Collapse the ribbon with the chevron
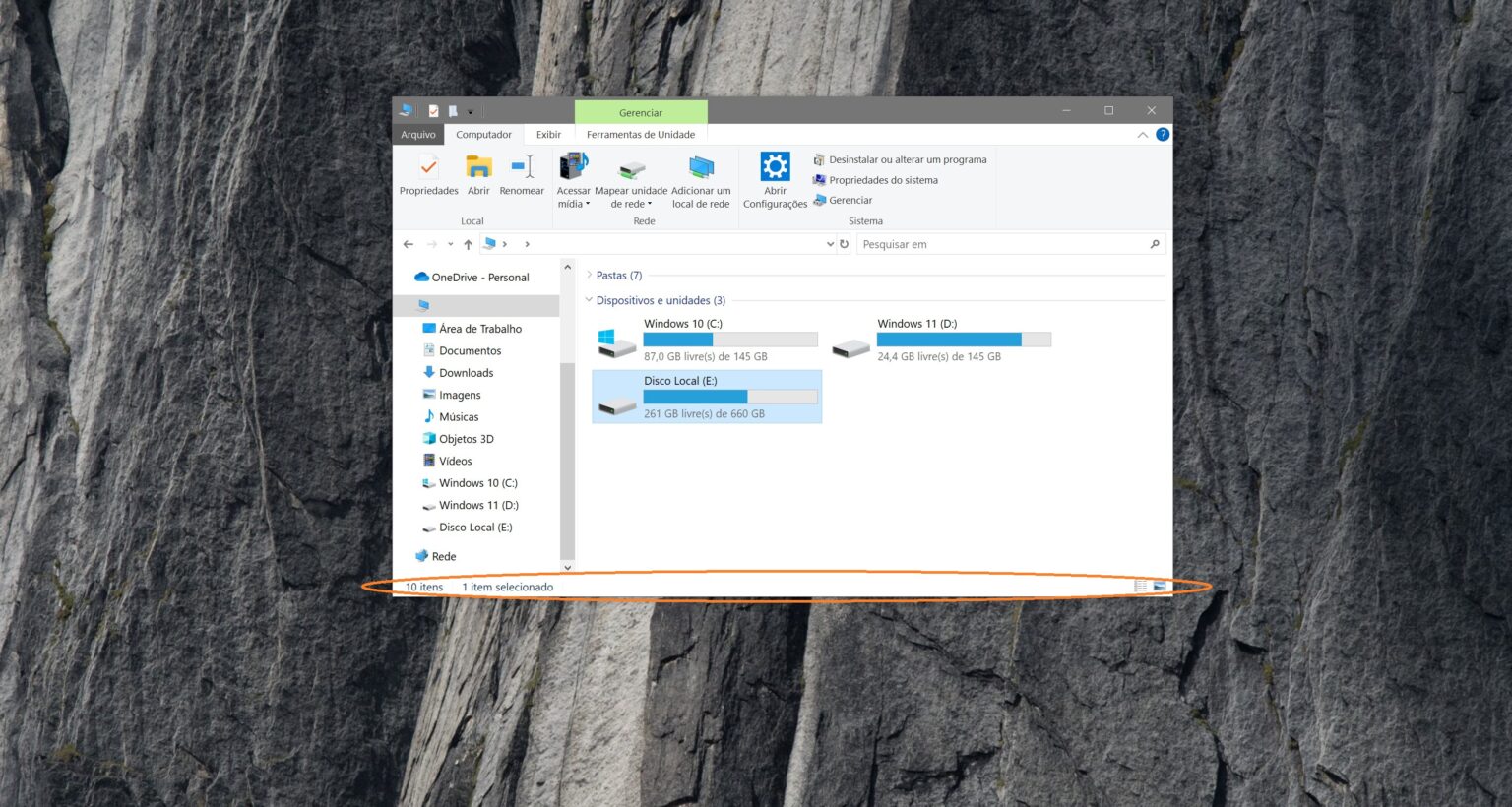The height and width of the screenshot is (807, 1512). (x=1140, y=134)
